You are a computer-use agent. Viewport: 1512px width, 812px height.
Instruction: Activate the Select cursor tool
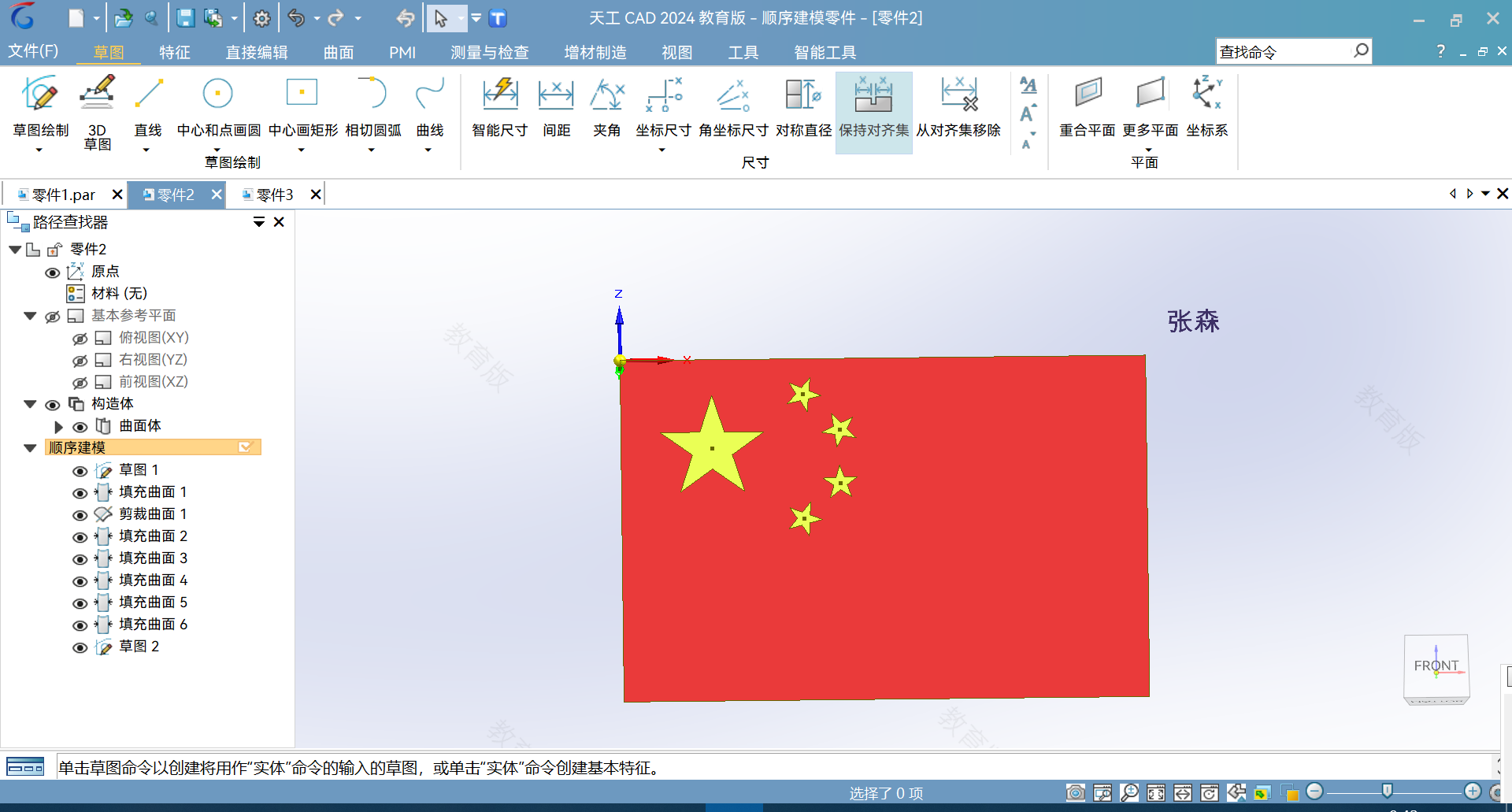coord(441,18)
